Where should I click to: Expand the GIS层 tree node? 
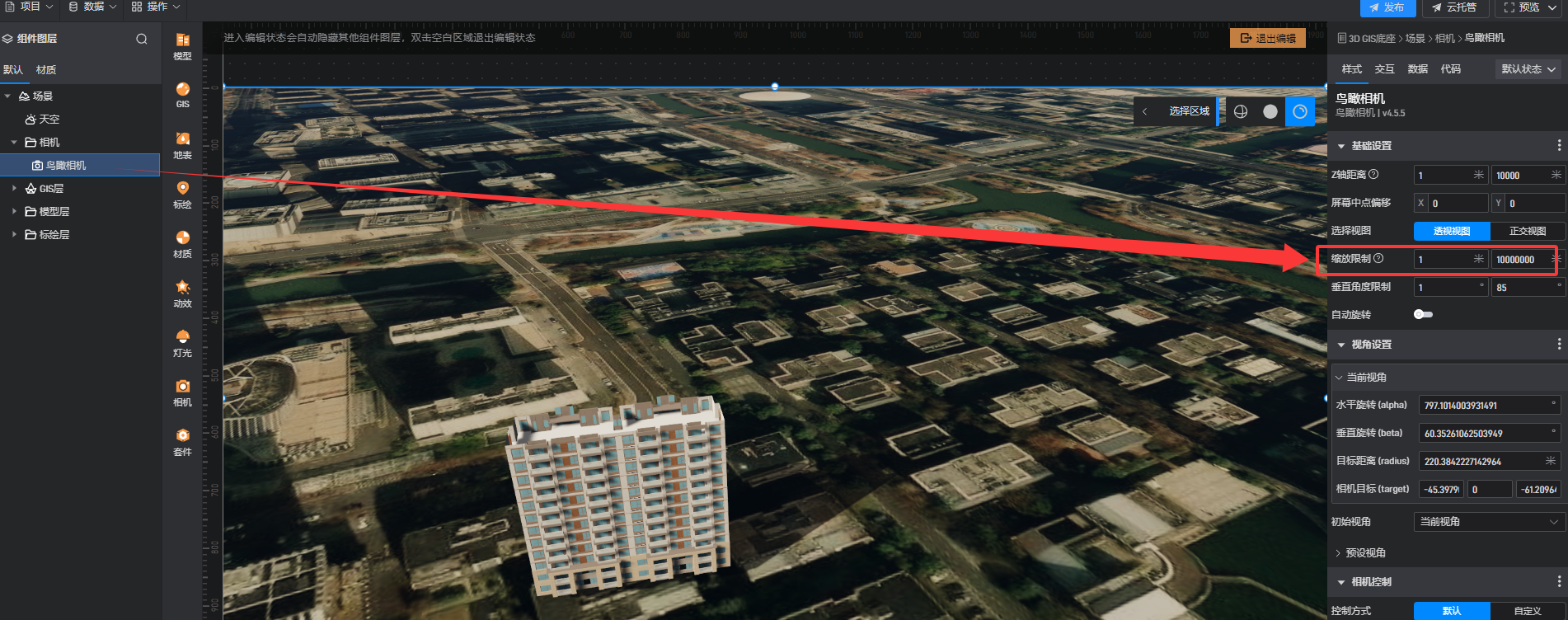tap(14, 189)
